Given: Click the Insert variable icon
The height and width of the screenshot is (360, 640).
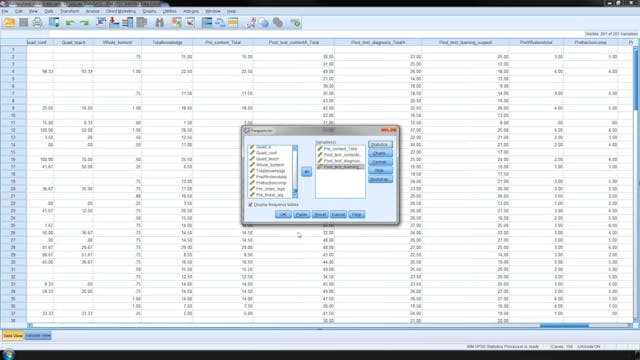Looking at the screenshot, I should 190,23.
